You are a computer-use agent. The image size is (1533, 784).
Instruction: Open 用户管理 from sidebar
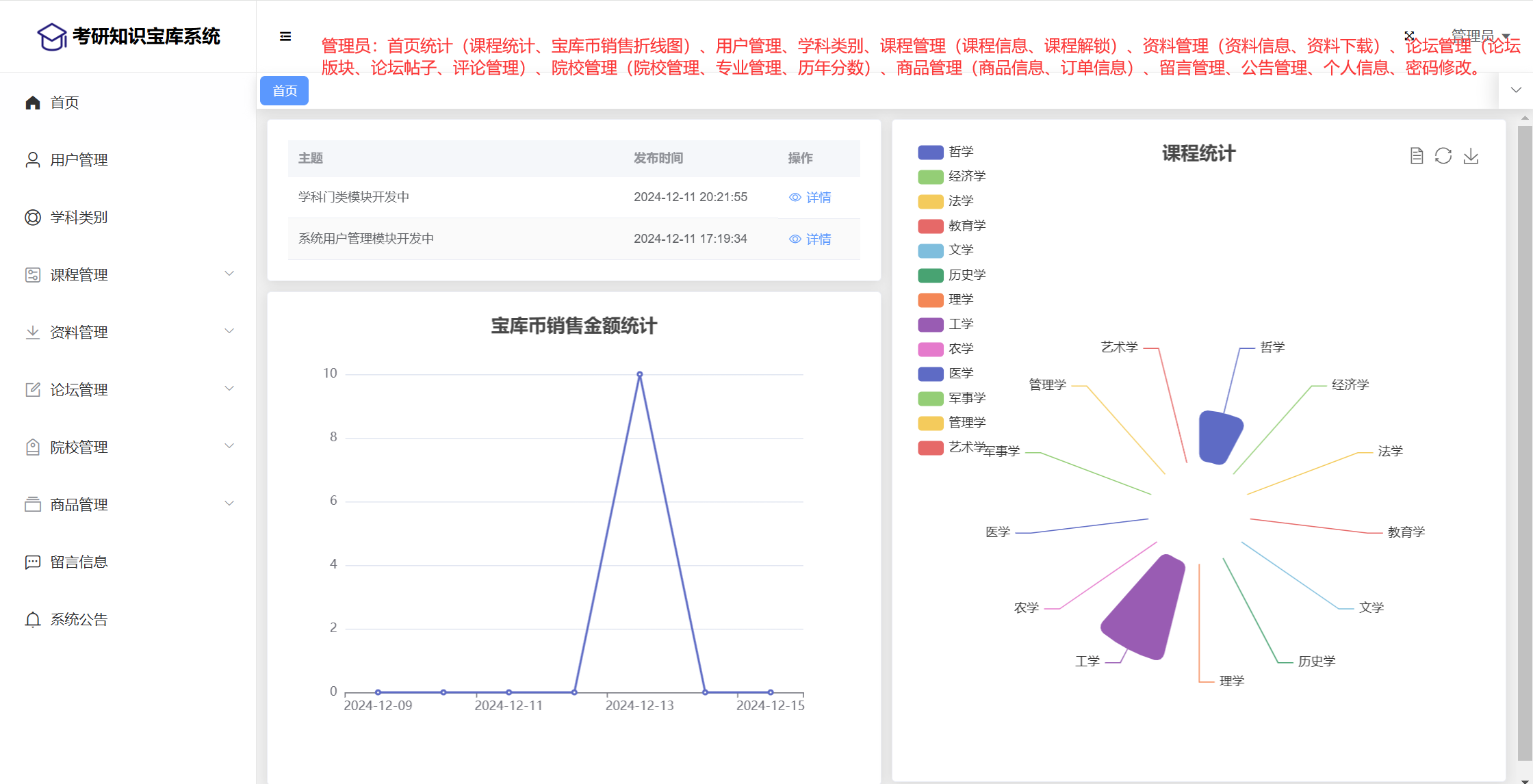79,160
